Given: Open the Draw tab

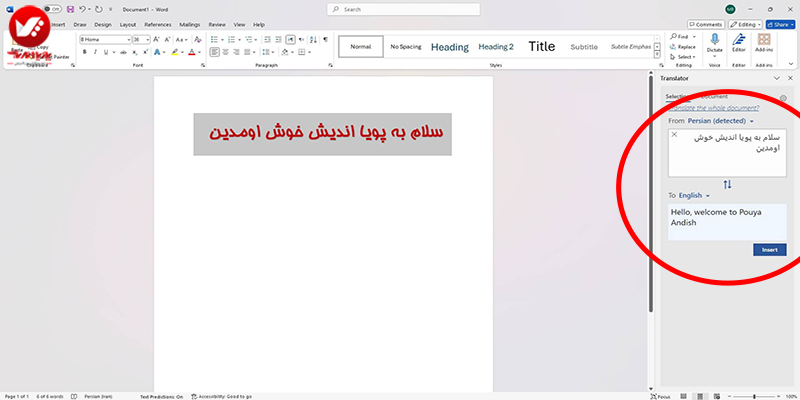Looking at the screenshot, I should [x=80, y=24].
